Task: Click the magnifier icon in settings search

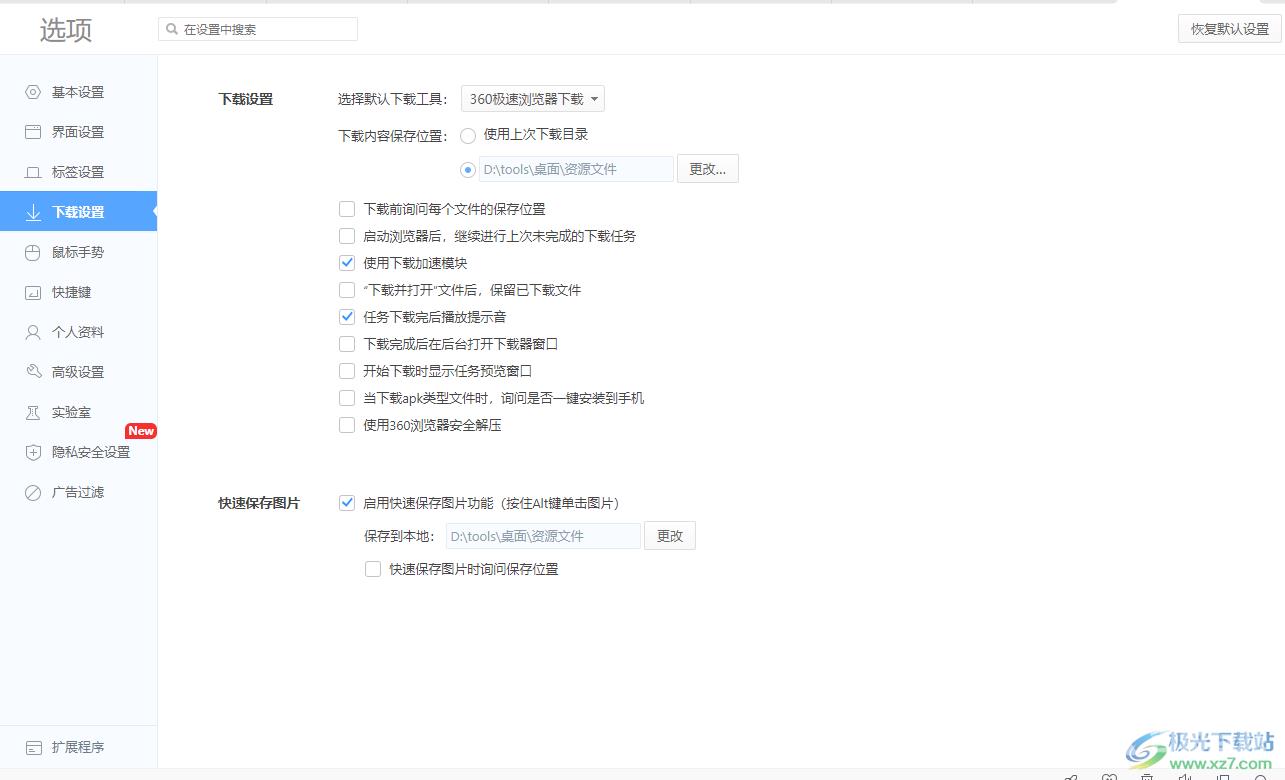Action: pos(172,29)
